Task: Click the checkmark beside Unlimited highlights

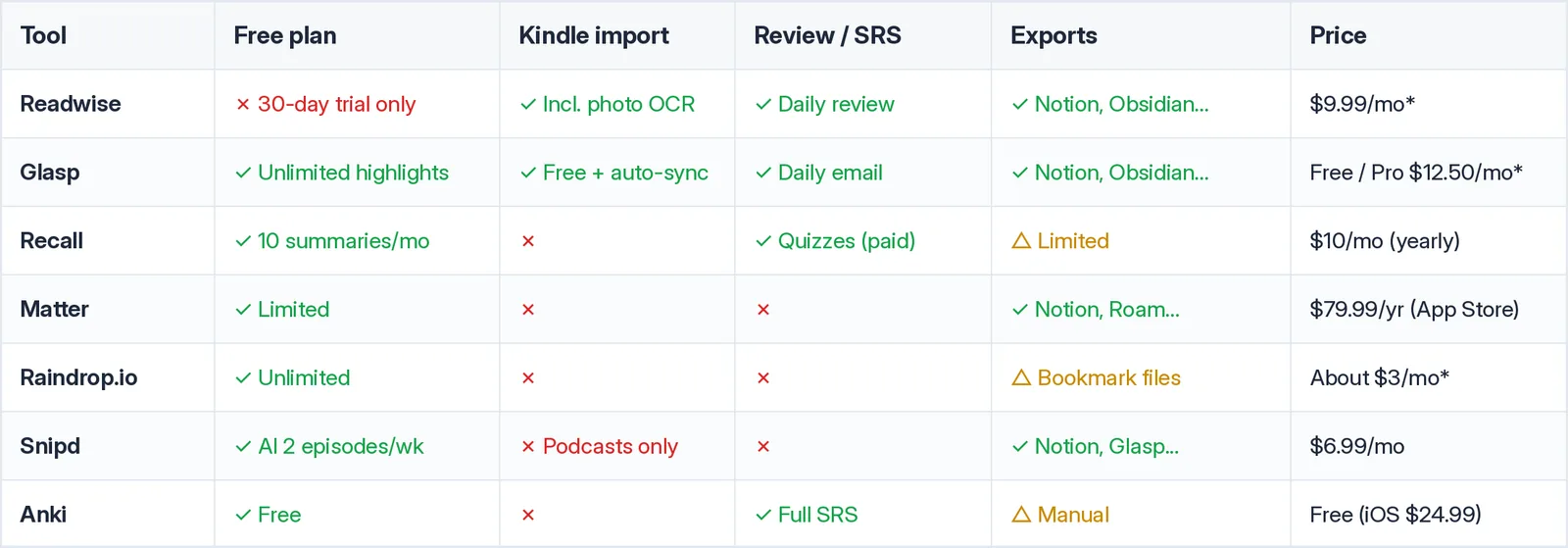Action: pos(243,173)
